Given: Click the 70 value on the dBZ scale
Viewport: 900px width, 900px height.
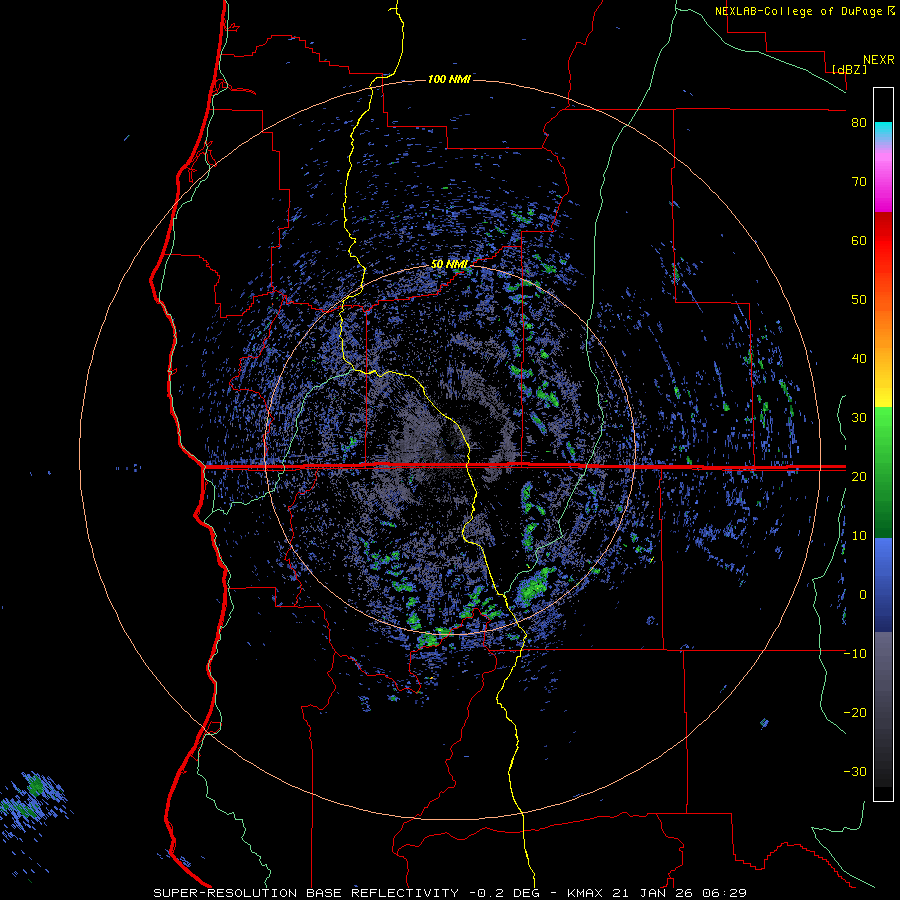Looking at the screenshot, I should coord(859,182).
